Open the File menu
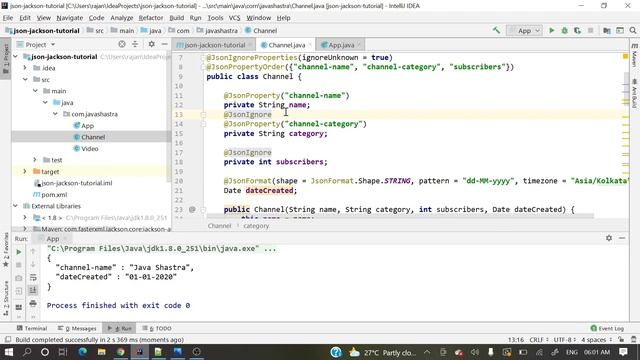Screen dimensions: 640x360 click(8, 18)
